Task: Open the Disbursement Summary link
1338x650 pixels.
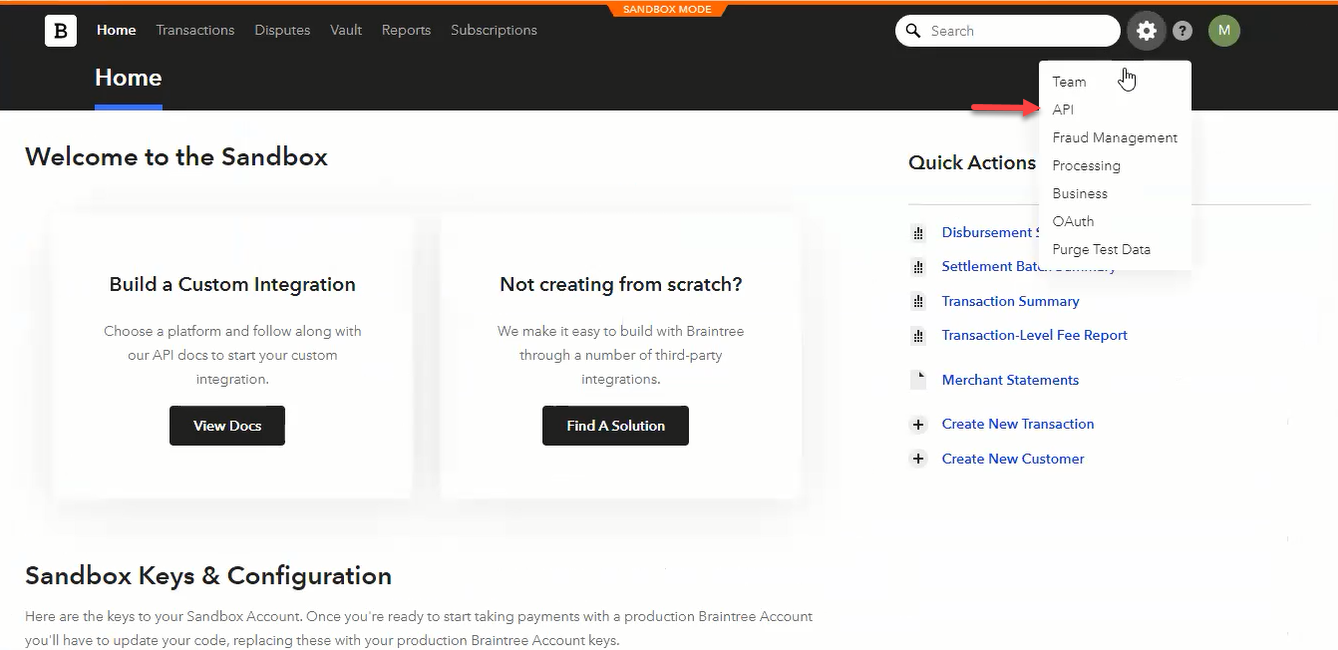Action: coord(988,233)
